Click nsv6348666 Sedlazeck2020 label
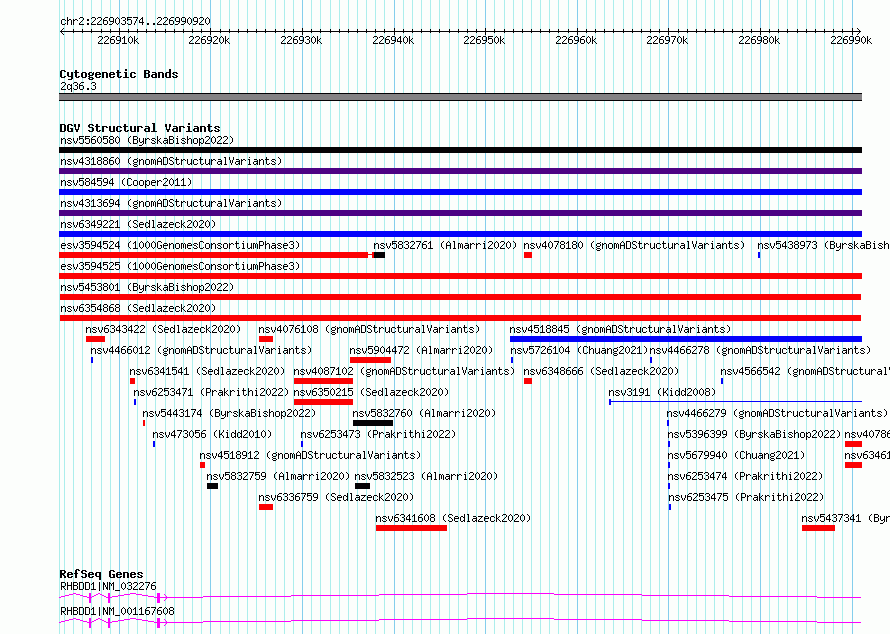The width and height of the screenshot is (890, 634). 601,371
